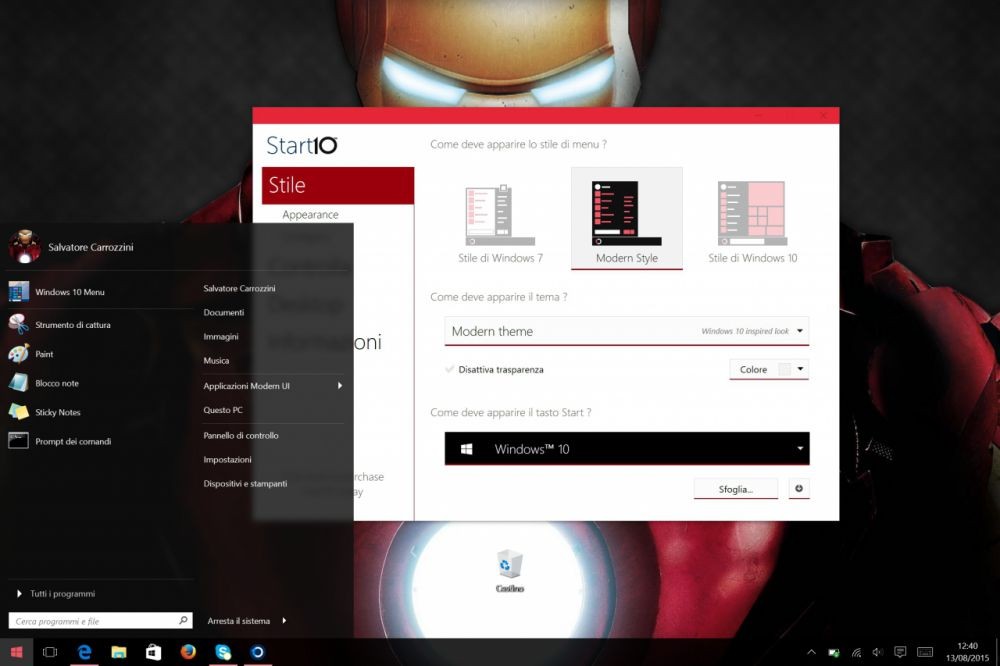Open the Modern theme dropdown
This screenshot has height=666, width=1000.
coord(626,331)
